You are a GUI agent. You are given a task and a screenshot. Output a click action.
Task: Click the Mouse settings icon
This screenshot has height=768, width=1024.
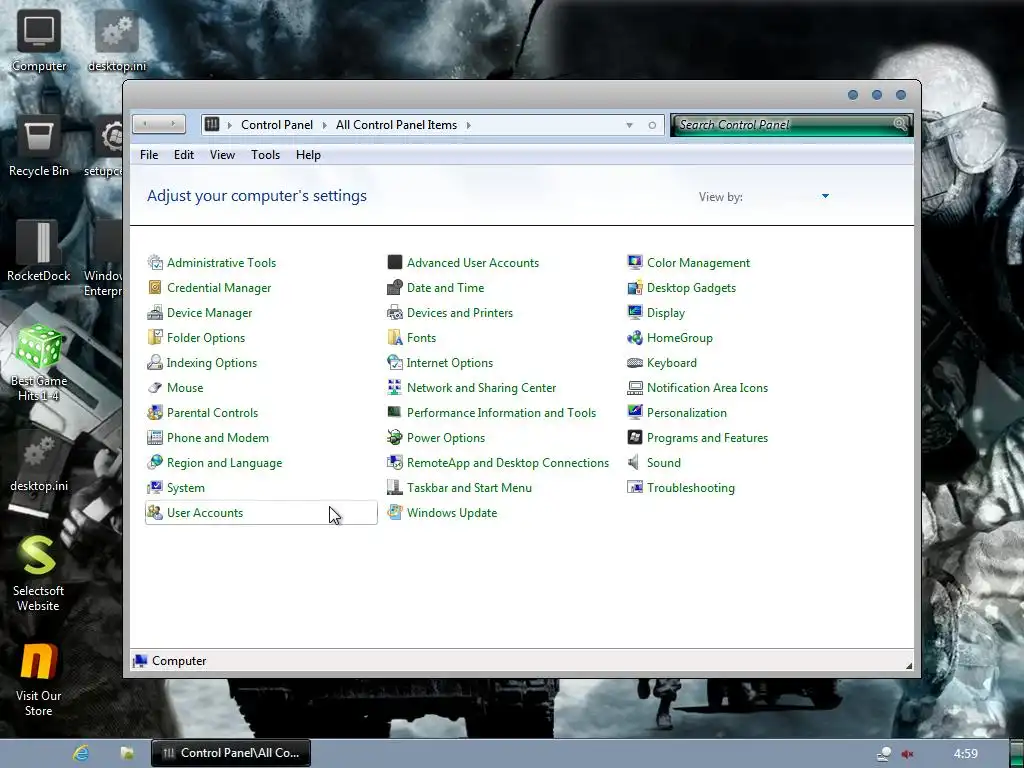tap(155, 388)
